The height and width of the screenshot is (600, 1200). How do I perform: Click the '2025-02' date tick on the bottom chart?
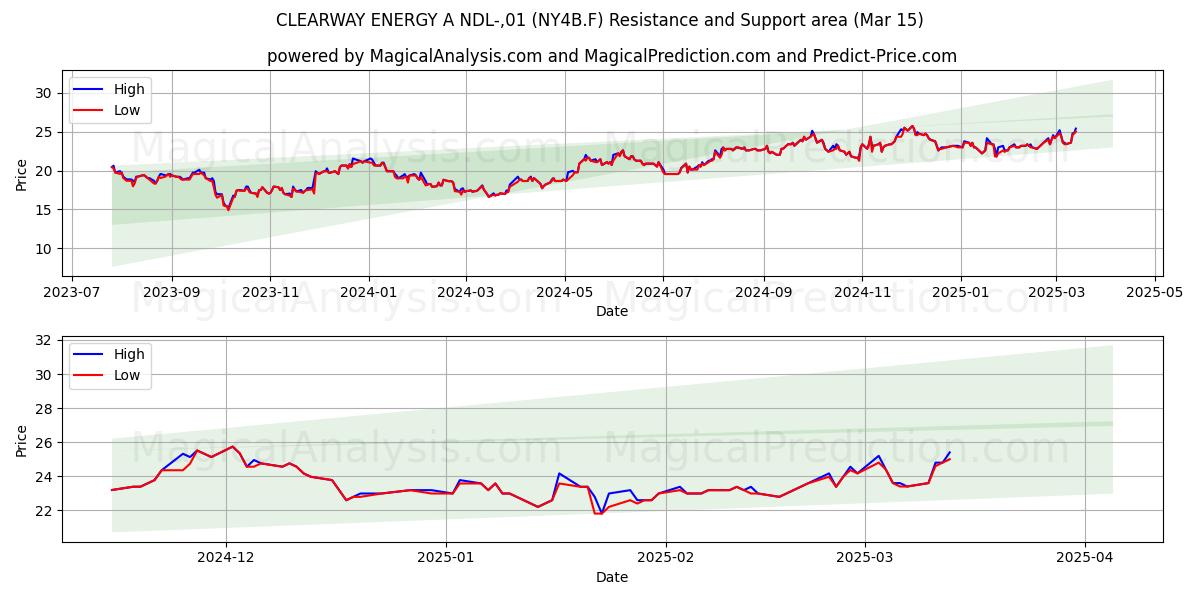[666, 558]
